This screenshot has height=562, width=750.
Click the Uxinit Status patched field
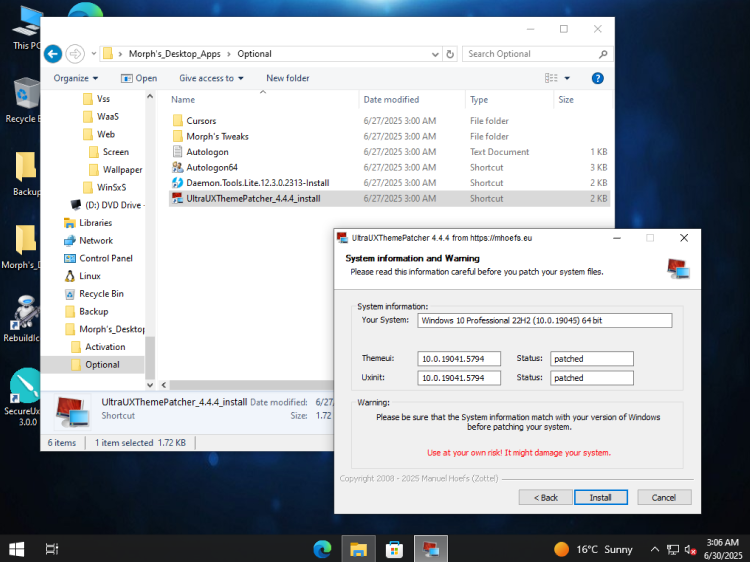[592, 378]
